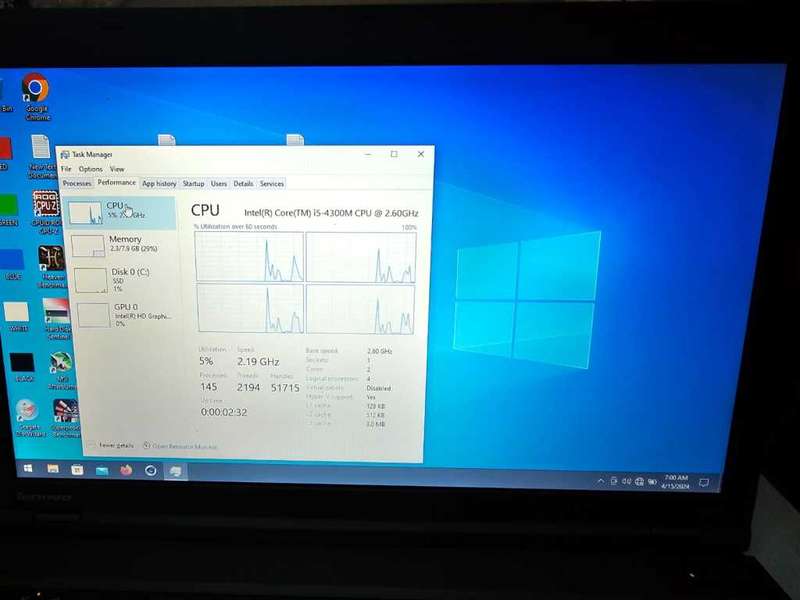Switch to the Services tab
This screenshot has height=600, width=800.
pos(271,183)
